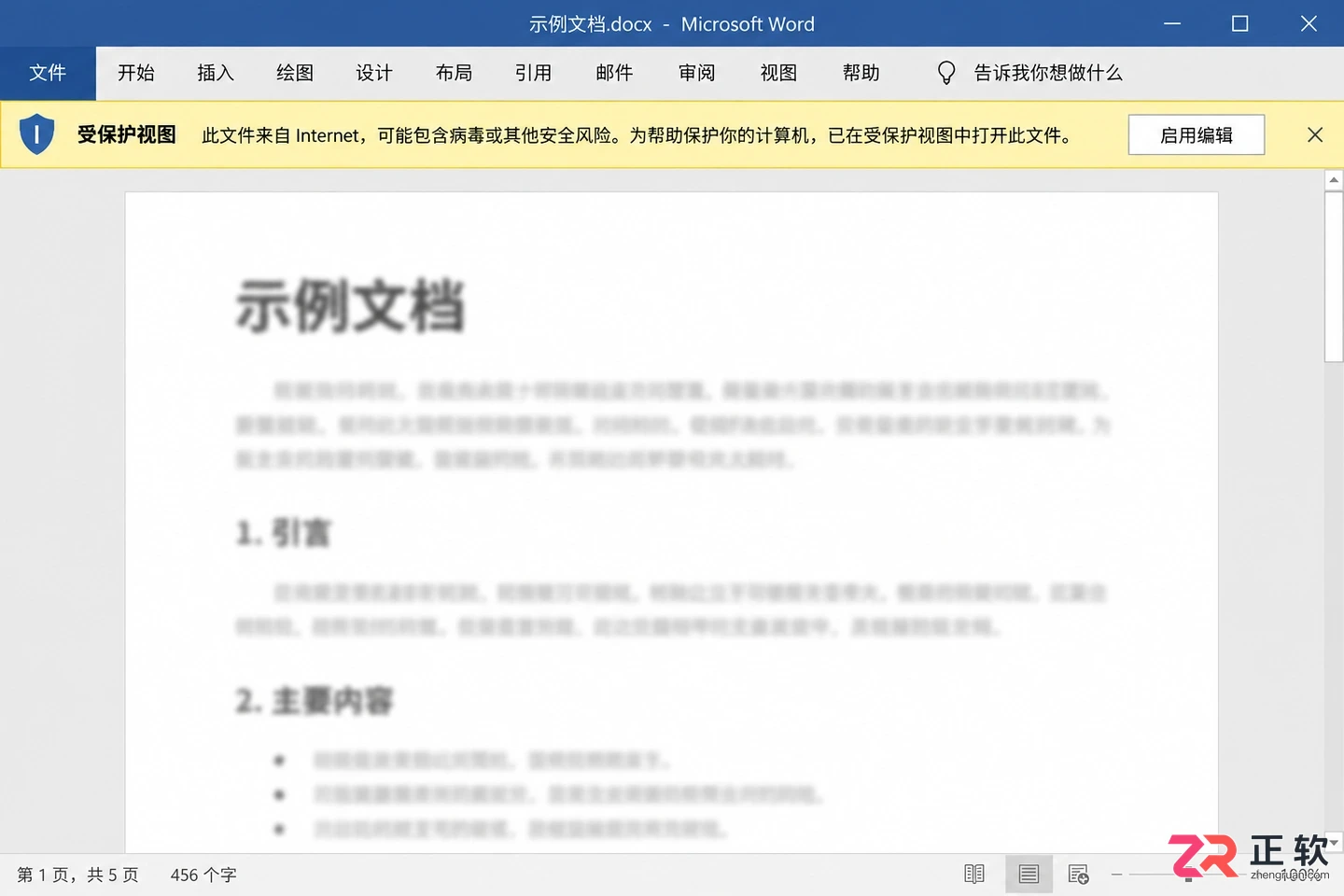Screen dimensions: 1344x896
Task: Switch to Read Mode view icon
Action: (974, 875)
